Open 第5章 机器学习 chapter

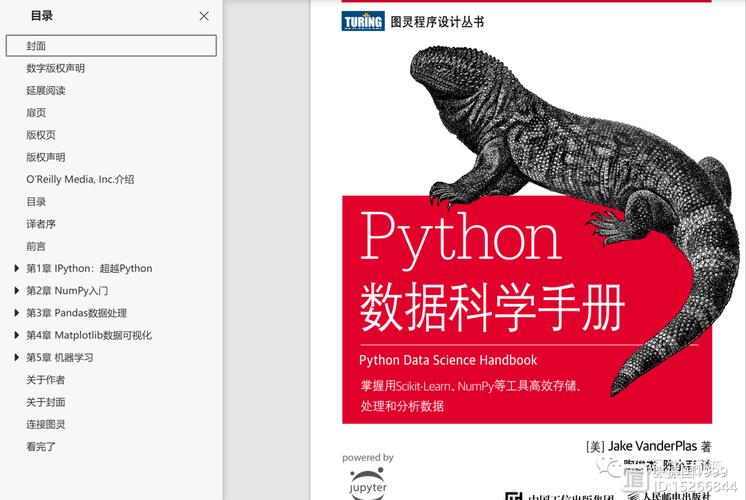point(59,357)
